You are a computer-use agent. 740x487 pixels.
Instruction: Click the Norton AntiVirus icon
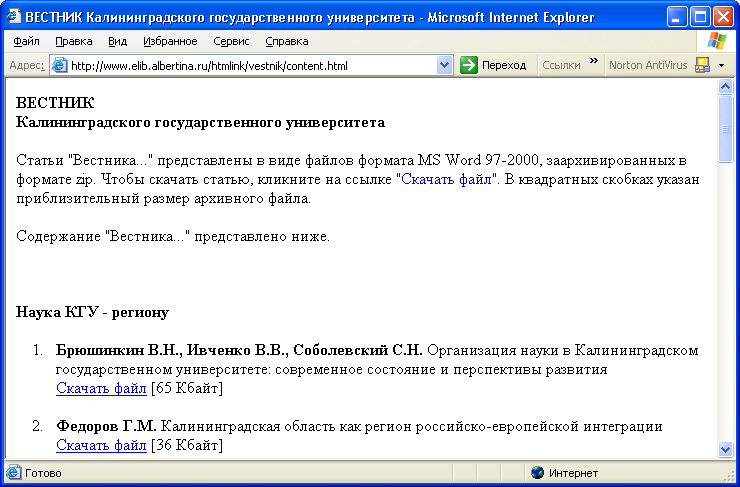pyautogui.click(x=702, y=66)
